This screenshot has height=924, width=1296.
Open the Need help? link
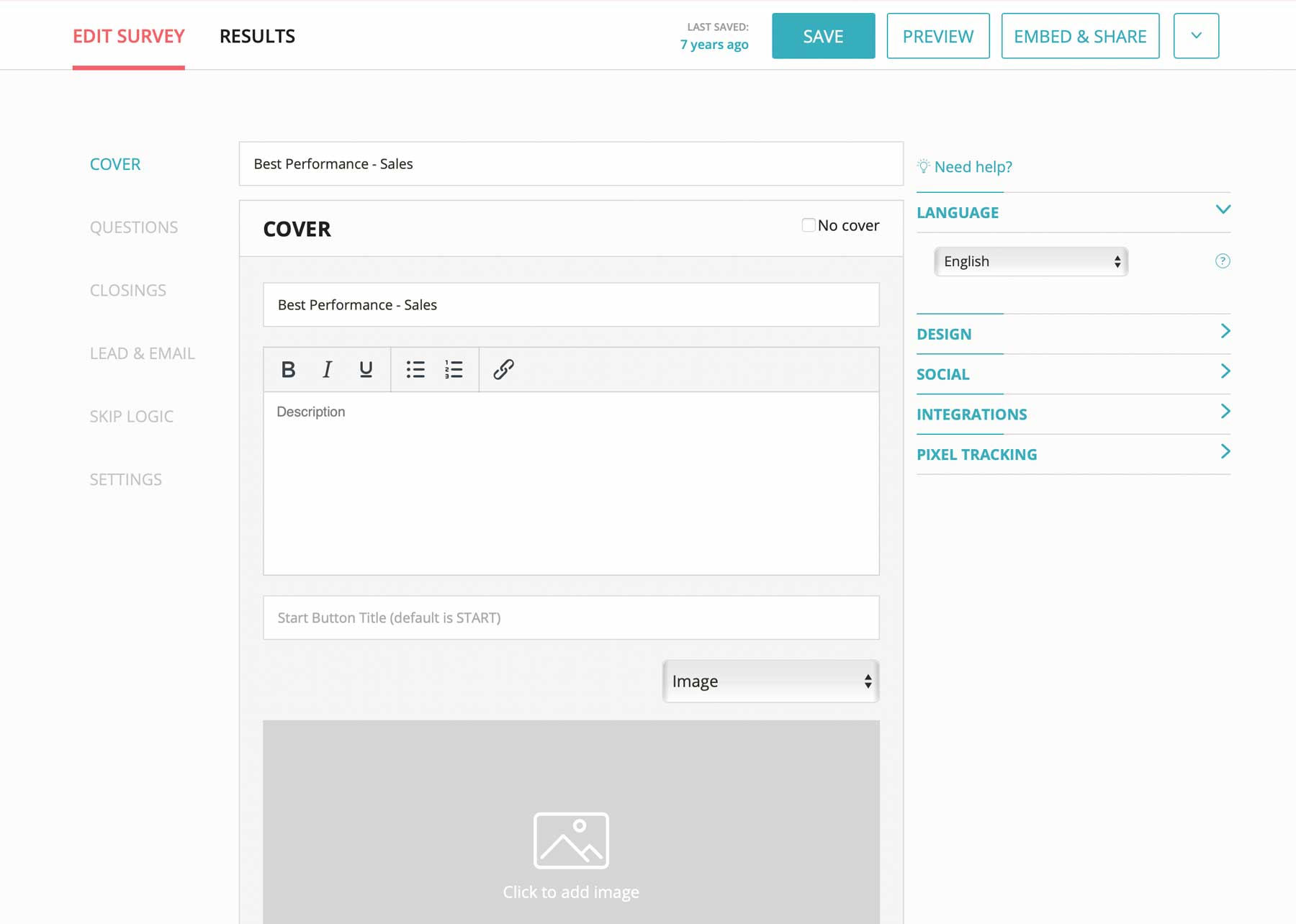(973, 167)
